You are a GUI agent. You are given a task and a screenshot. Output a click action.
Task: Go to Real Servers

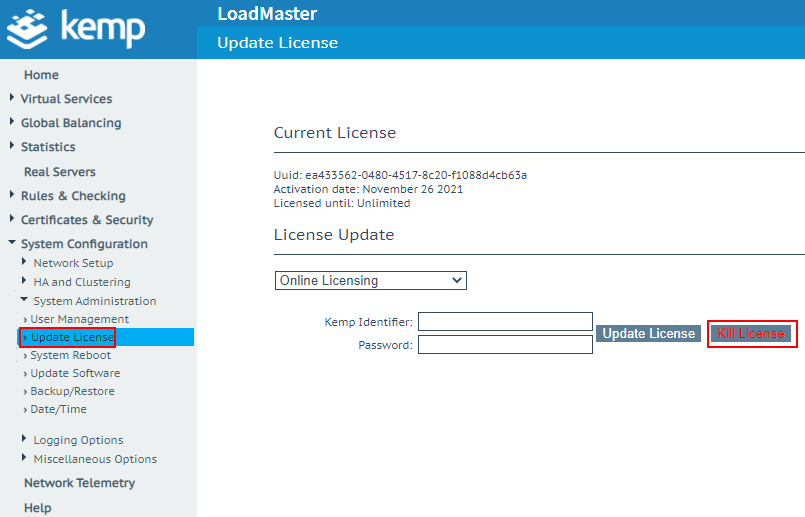(60, 172)
